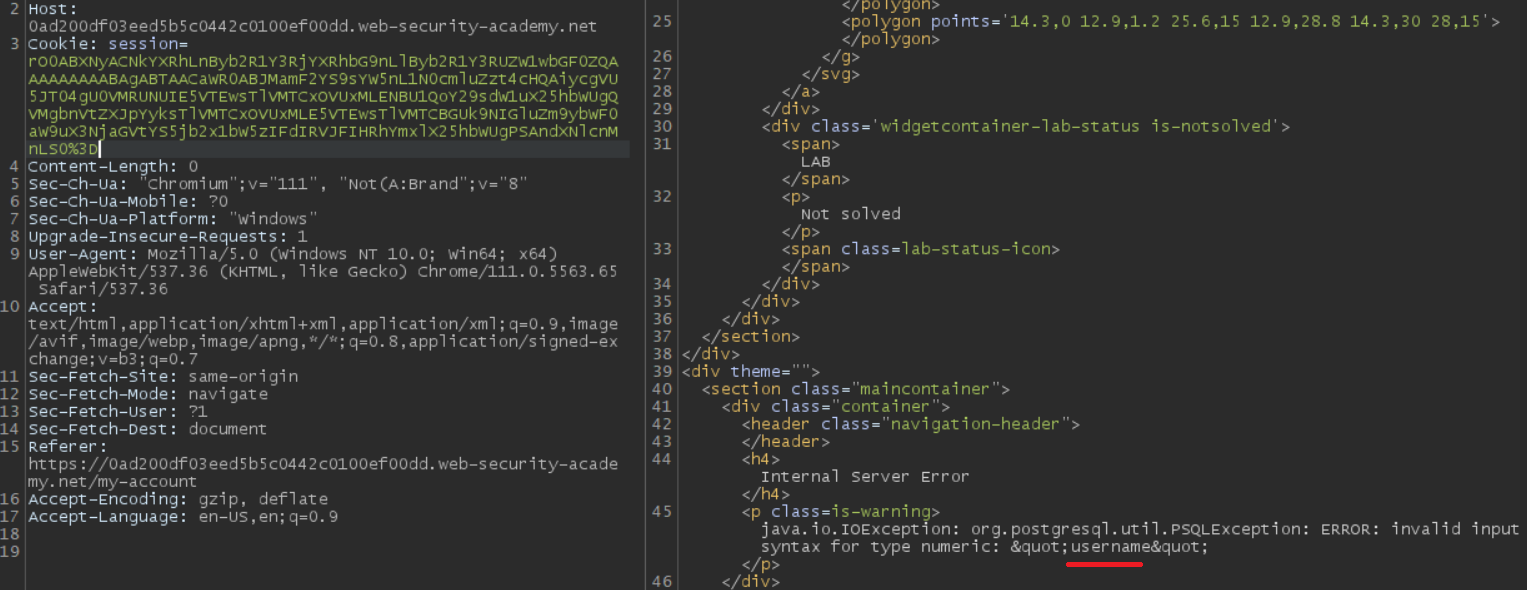Screen dimensions: 1527x590
Task: Click the Content-Length header line
Action: (110, 166)
